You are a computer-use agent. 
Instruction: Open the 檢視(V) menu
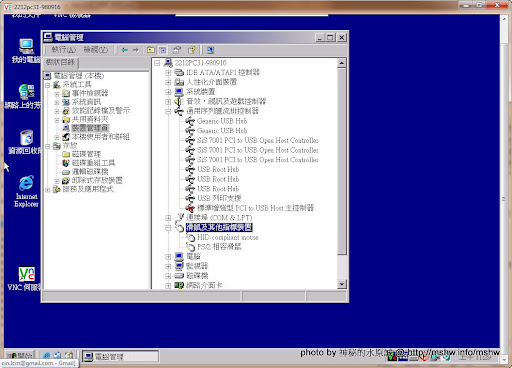pyautogui.click(x=96, y=50)
